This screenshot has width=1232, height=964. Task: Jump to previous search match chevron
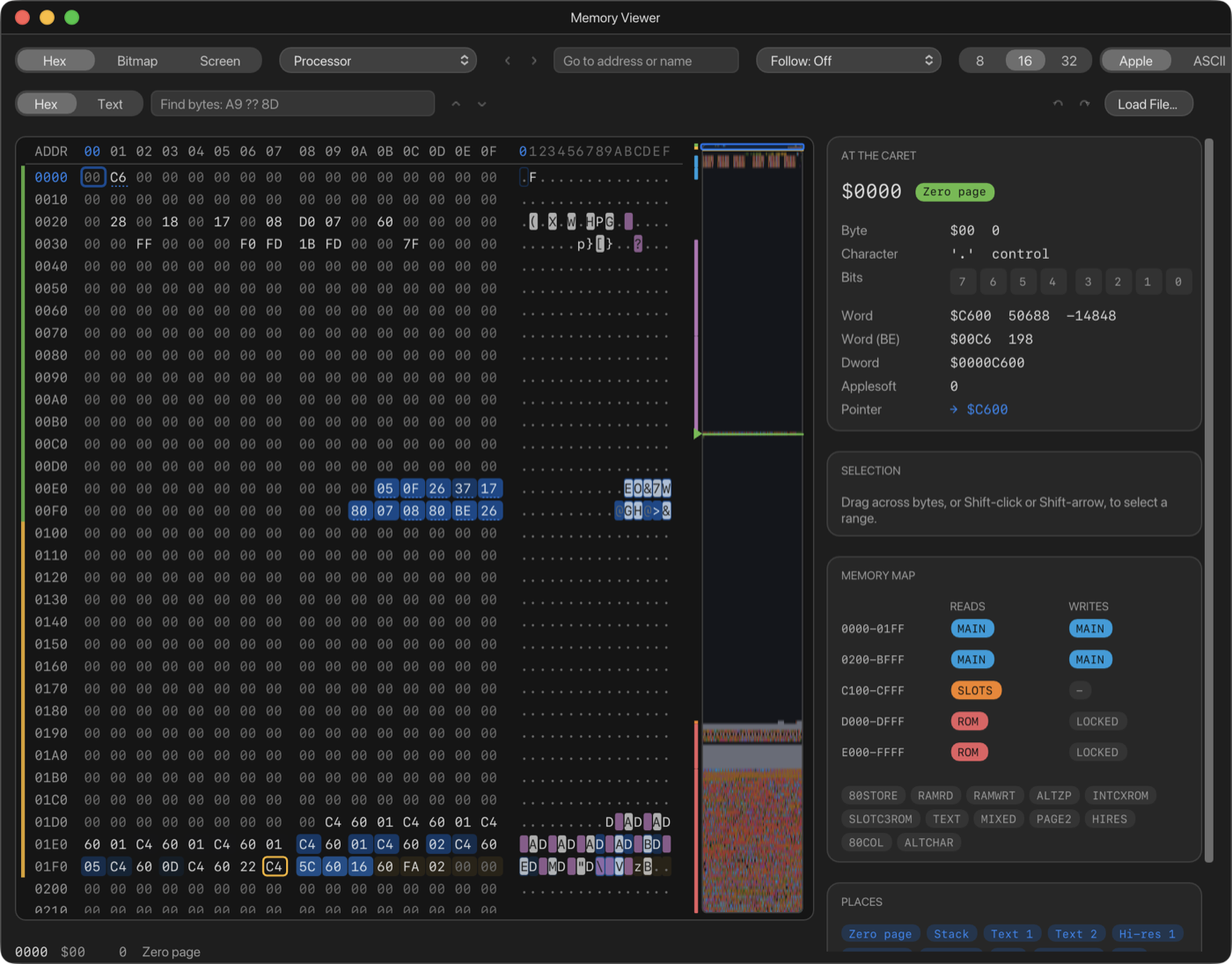coord(456,104)
